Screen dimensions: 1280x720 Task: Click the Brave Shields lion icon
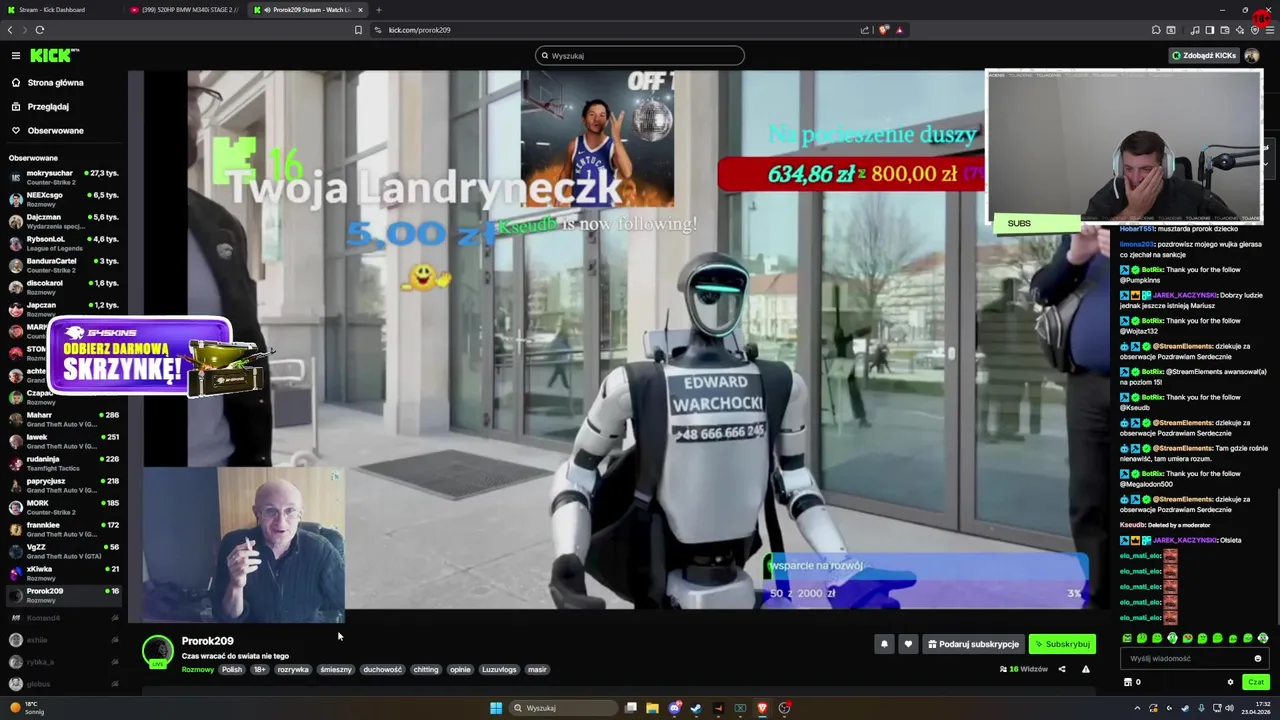point(883,30)
